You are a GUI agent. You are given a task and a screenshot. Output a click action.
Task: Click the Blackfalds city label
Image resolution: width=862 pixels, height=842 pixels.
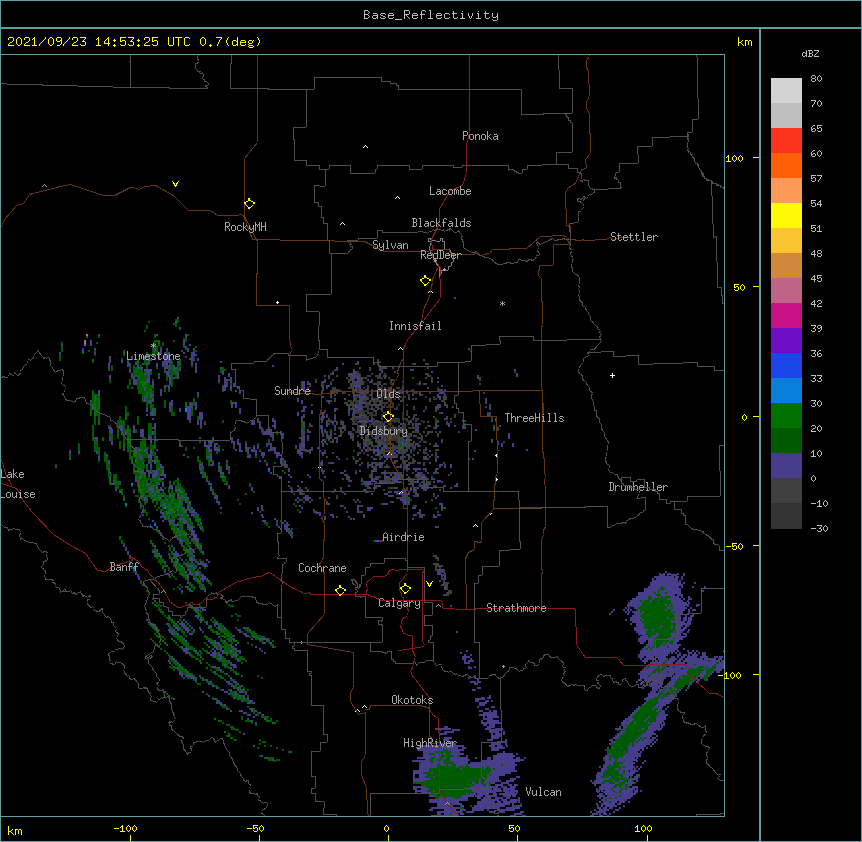[x=441, y=223]
